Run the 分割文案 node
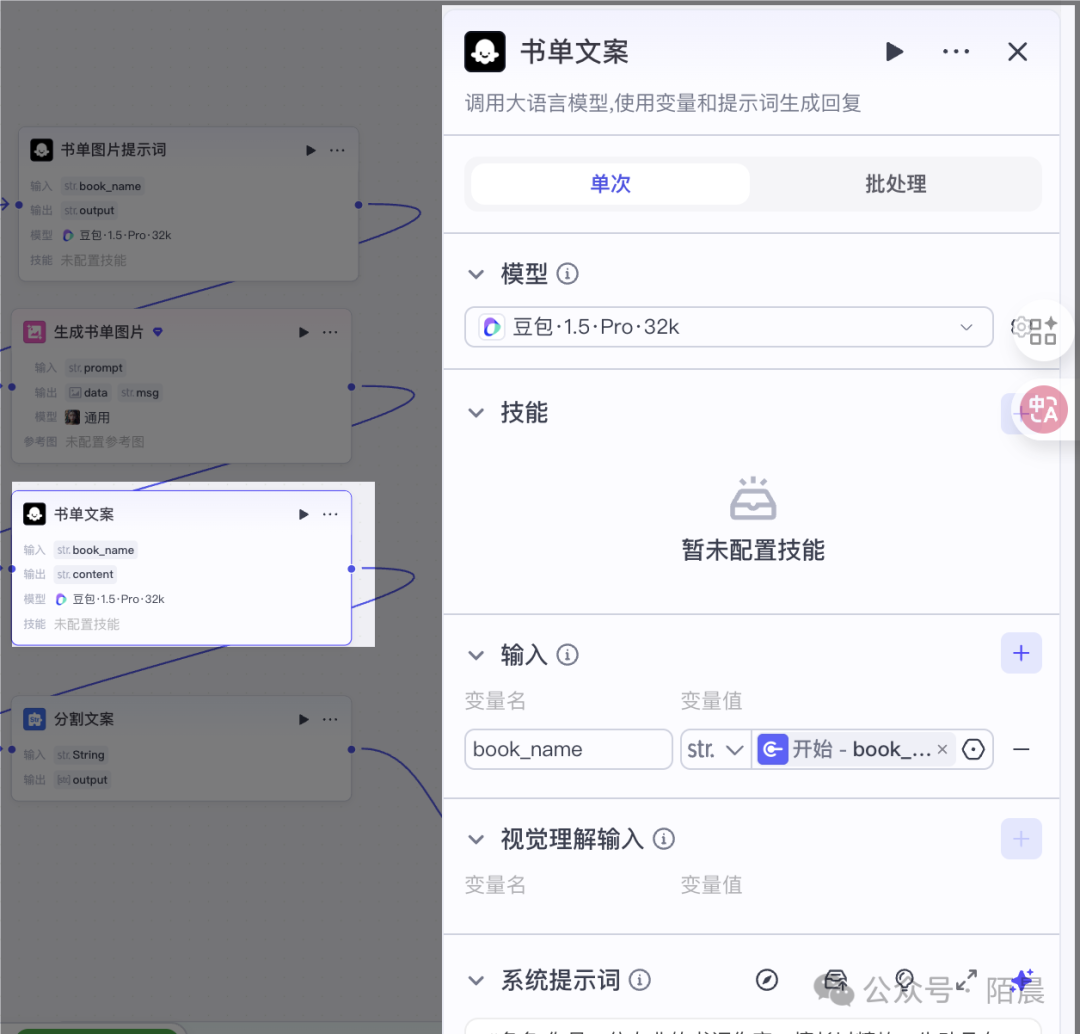The image size is (1080, 1034). tap(304, 719)
